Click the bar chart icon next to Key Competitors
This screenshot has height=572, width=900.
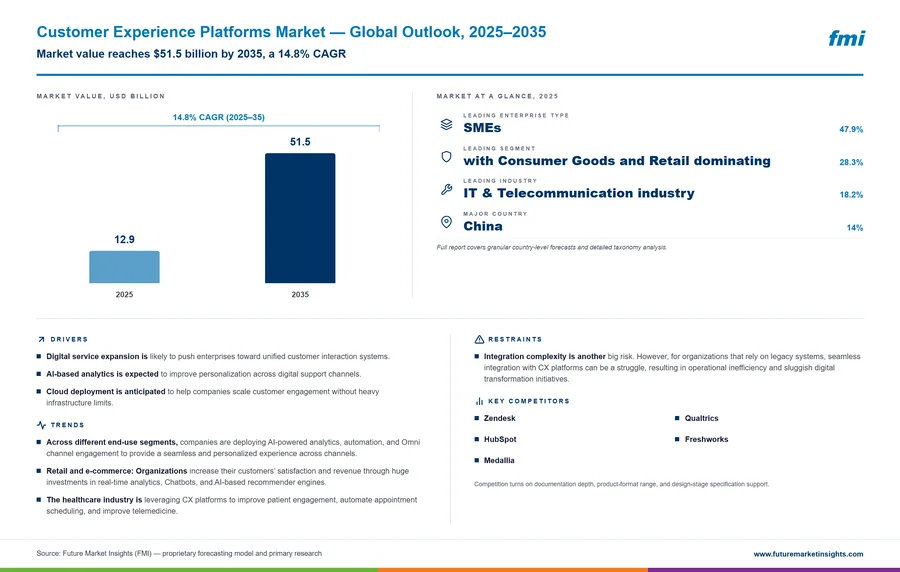(479, 401)
